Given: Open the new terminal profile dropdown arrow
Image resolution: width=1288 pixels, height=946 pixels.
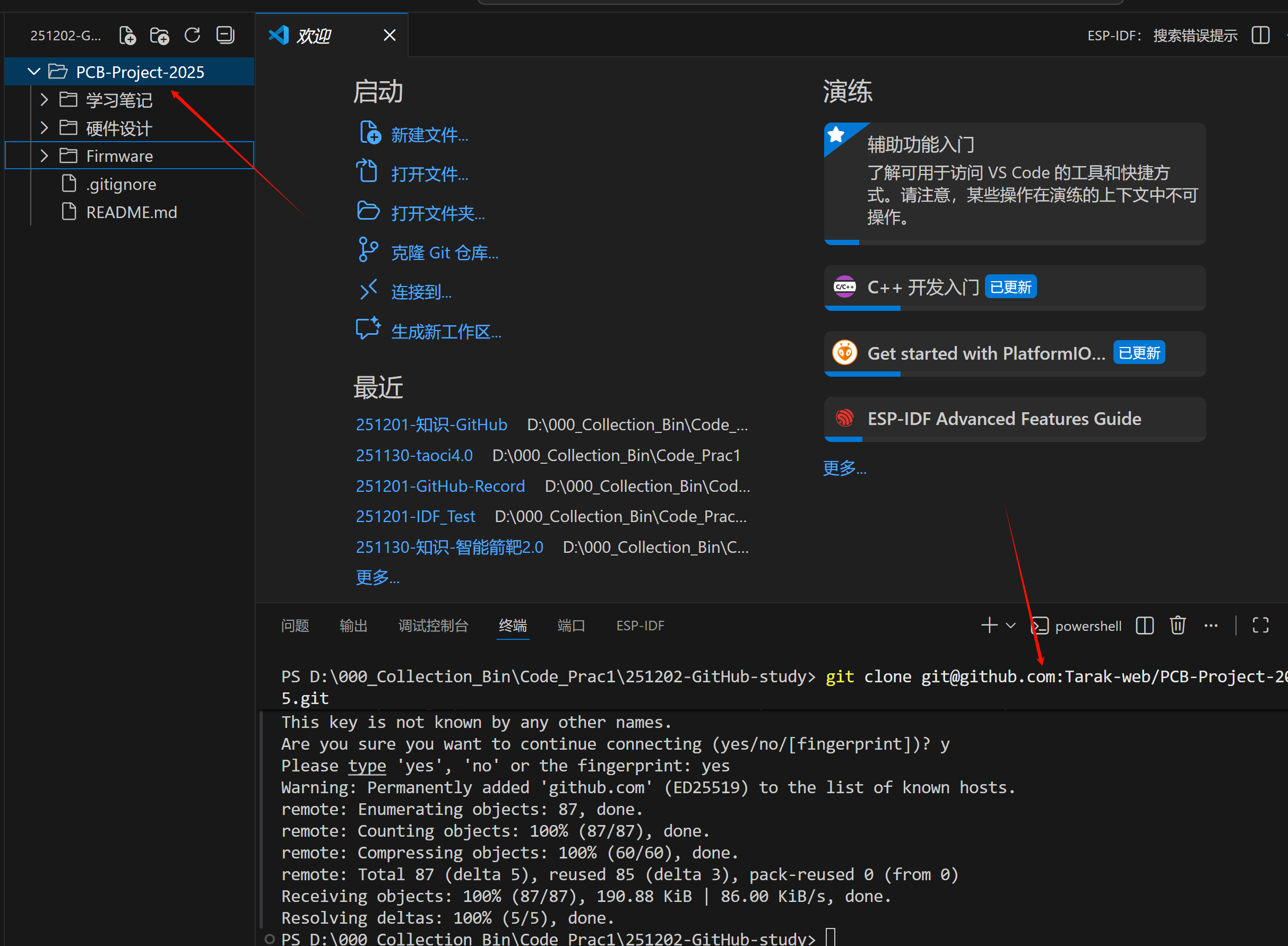Looking at the screenshot, I should pyautogui.click(x=1011, y=626).
